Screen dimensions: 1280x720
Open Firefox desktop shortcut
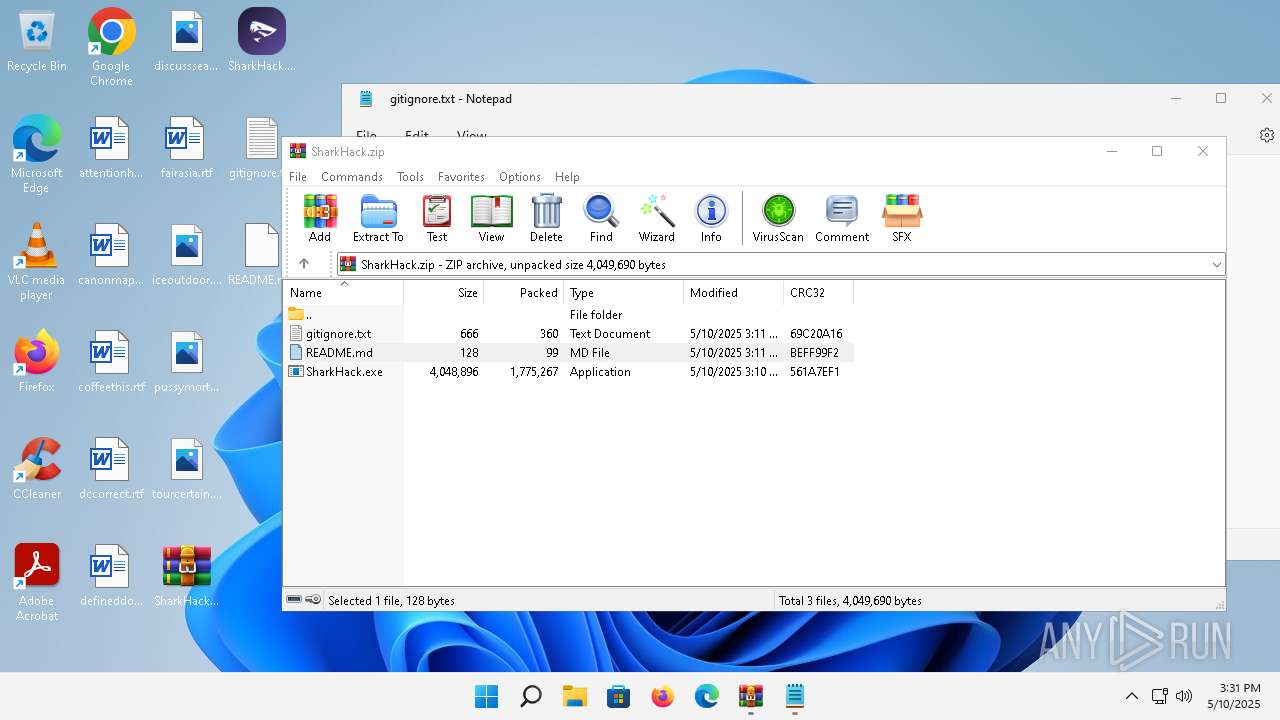click(x=37, y=362)
